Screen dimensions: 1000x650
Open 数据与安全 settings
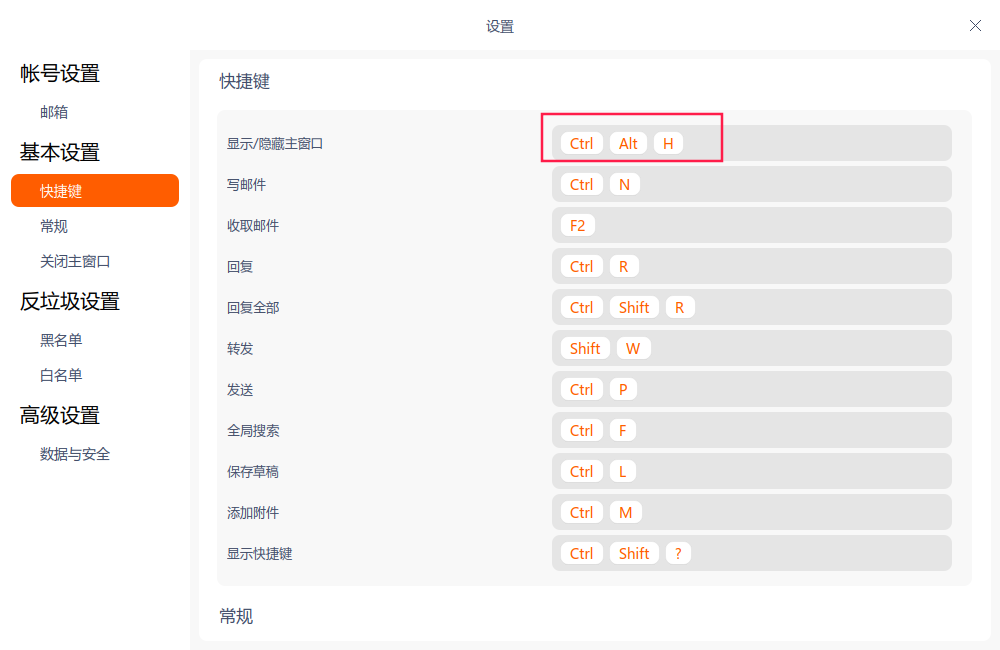click(75, 454)
